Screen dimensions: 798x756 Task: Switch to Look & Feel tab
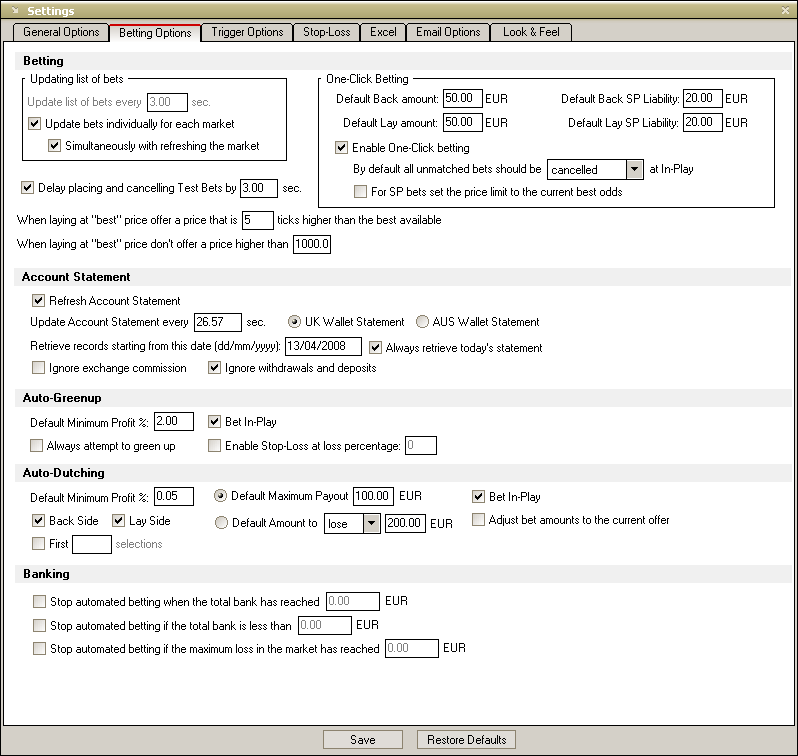531,32
